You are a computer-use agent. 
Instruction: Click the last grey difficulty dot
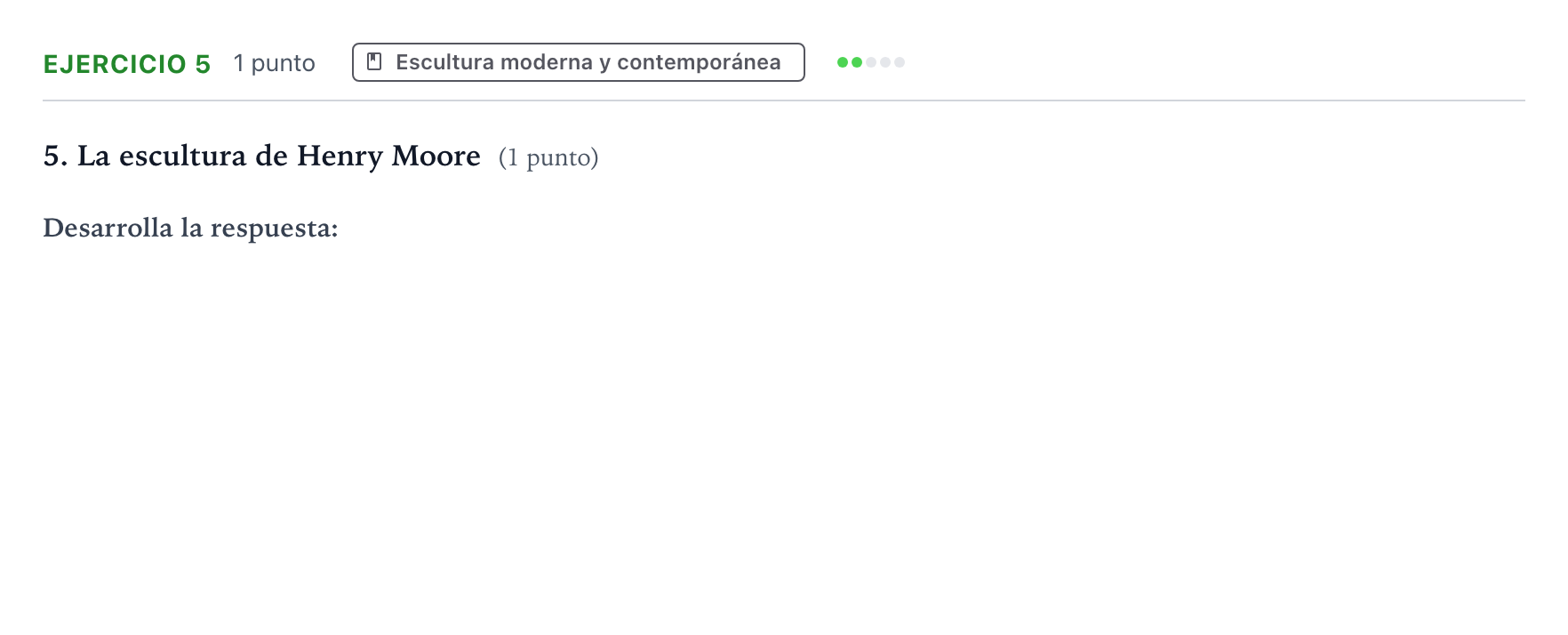pyautogui.click(x=900, y=62)
